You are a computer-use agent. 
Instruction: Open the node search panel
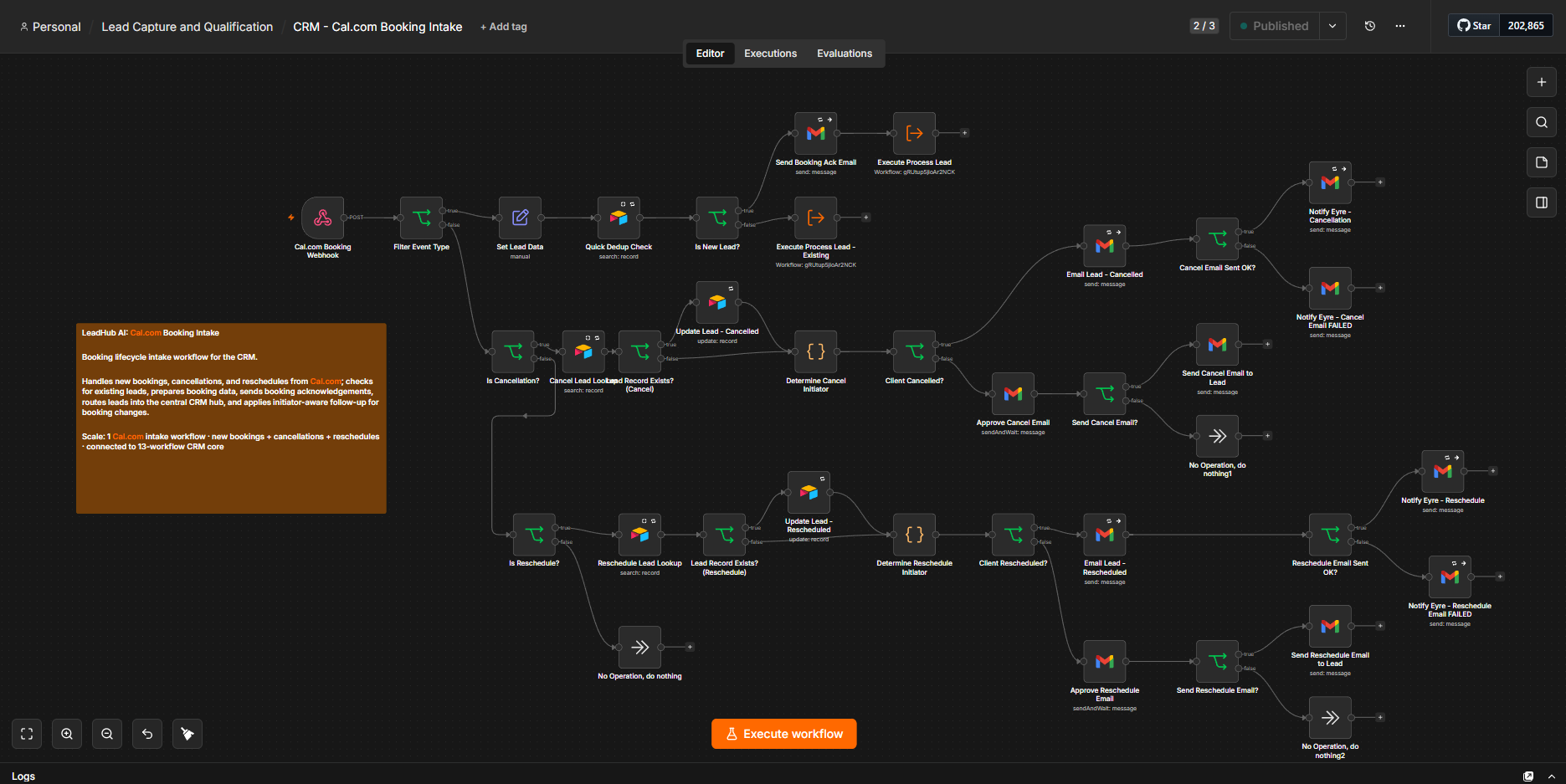[1542, 122]
